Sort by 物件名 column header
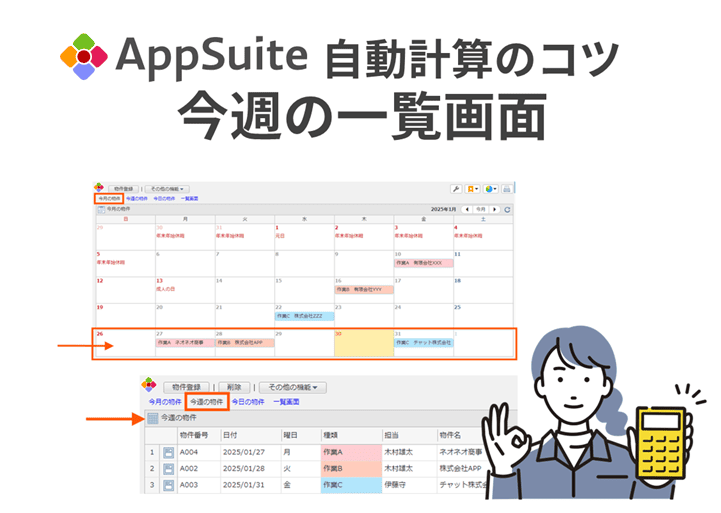The image size is (721, 513). pos(450,435)
